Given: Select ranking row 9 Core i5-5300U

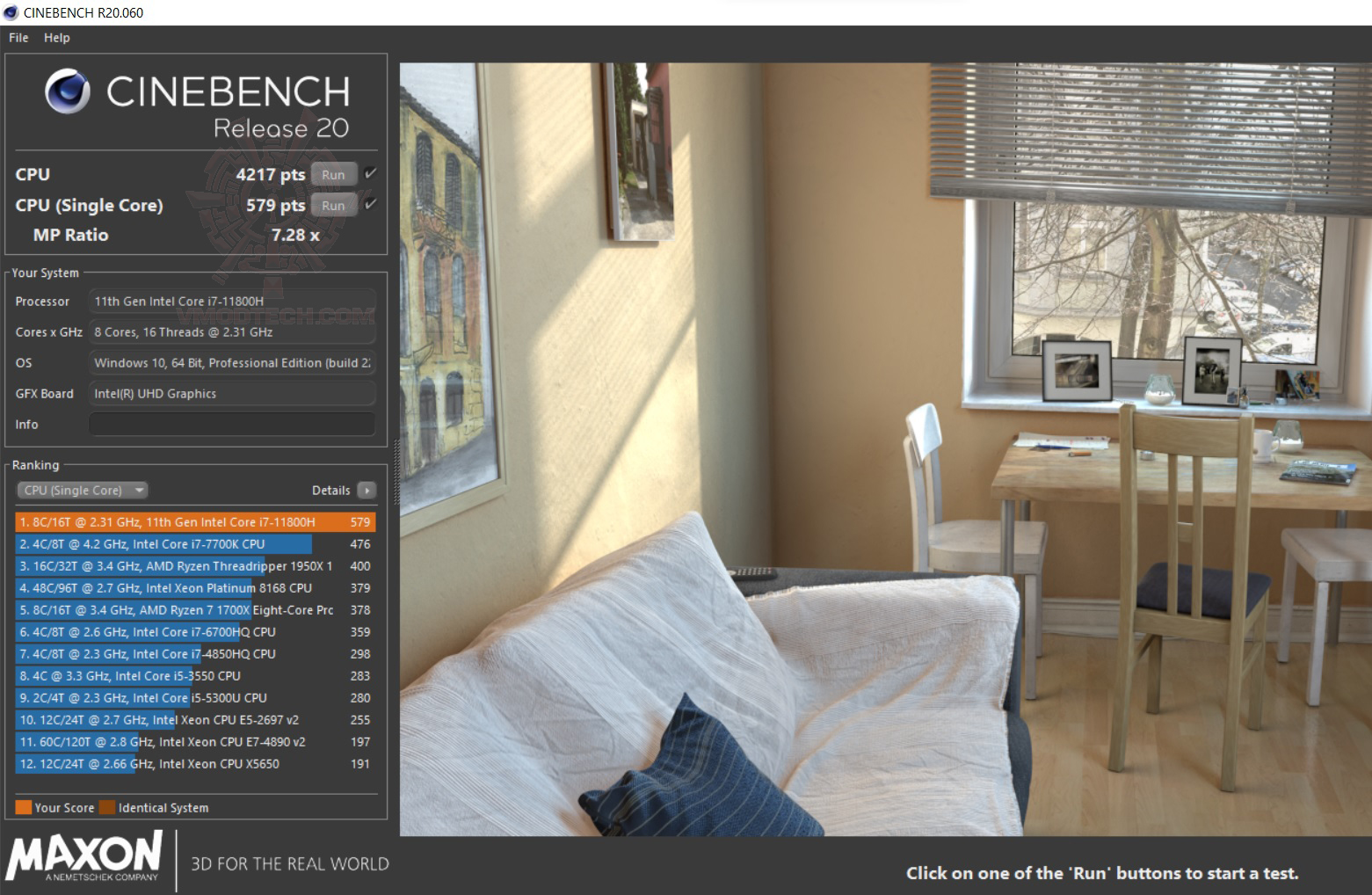Looking at the screenshot, I should (x=195, y=698).
